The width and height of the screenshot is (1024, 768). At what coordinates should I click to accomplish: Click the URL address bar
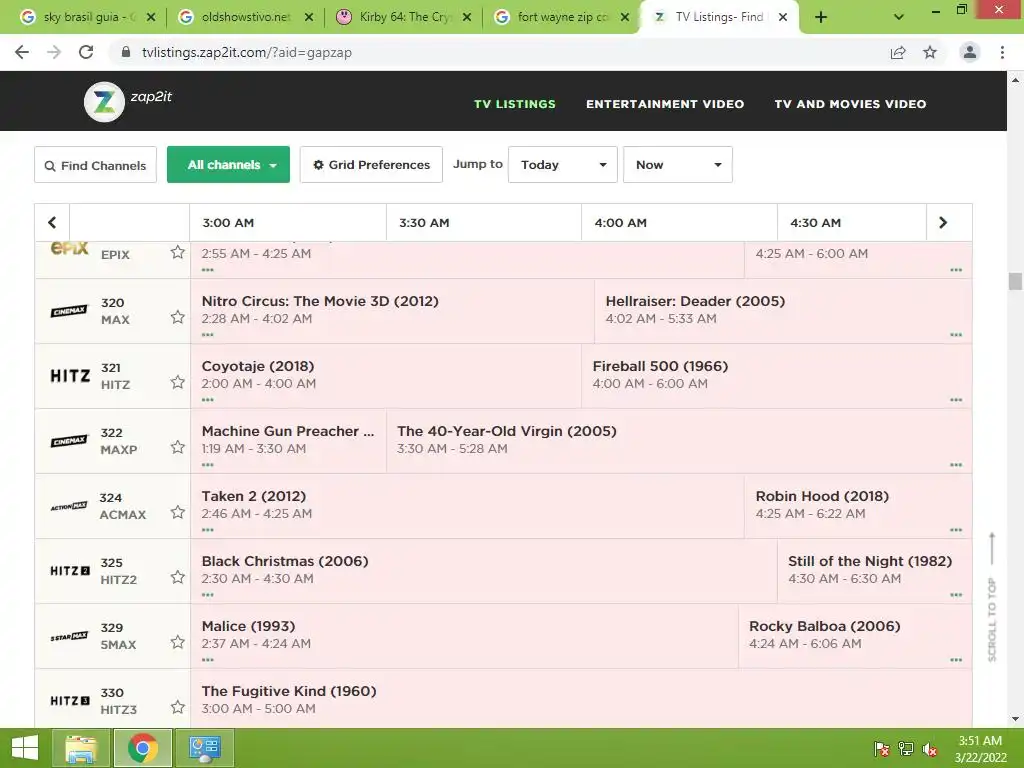496,52
